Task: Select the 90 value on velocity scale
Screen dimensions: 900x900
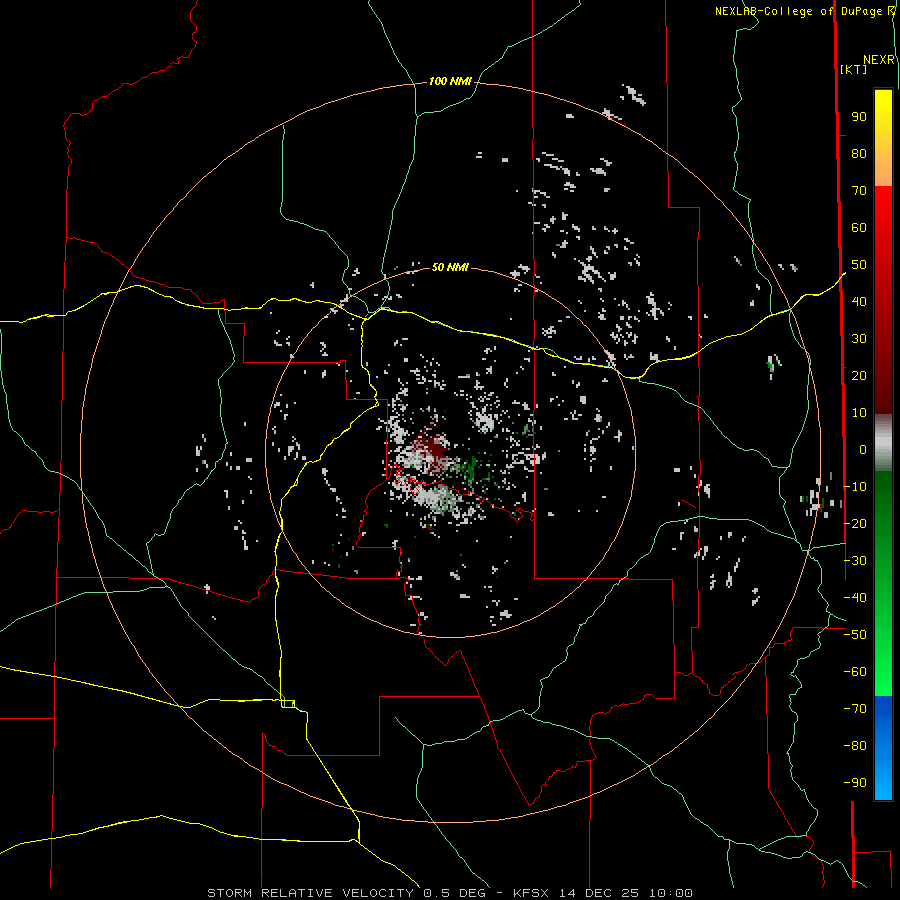Action: tap(859, 117)
